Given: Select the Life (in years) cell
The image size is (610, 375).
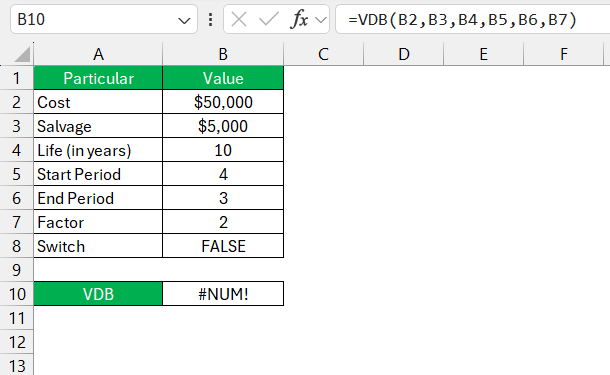Looking at the screenshot, I should (98, 150).
